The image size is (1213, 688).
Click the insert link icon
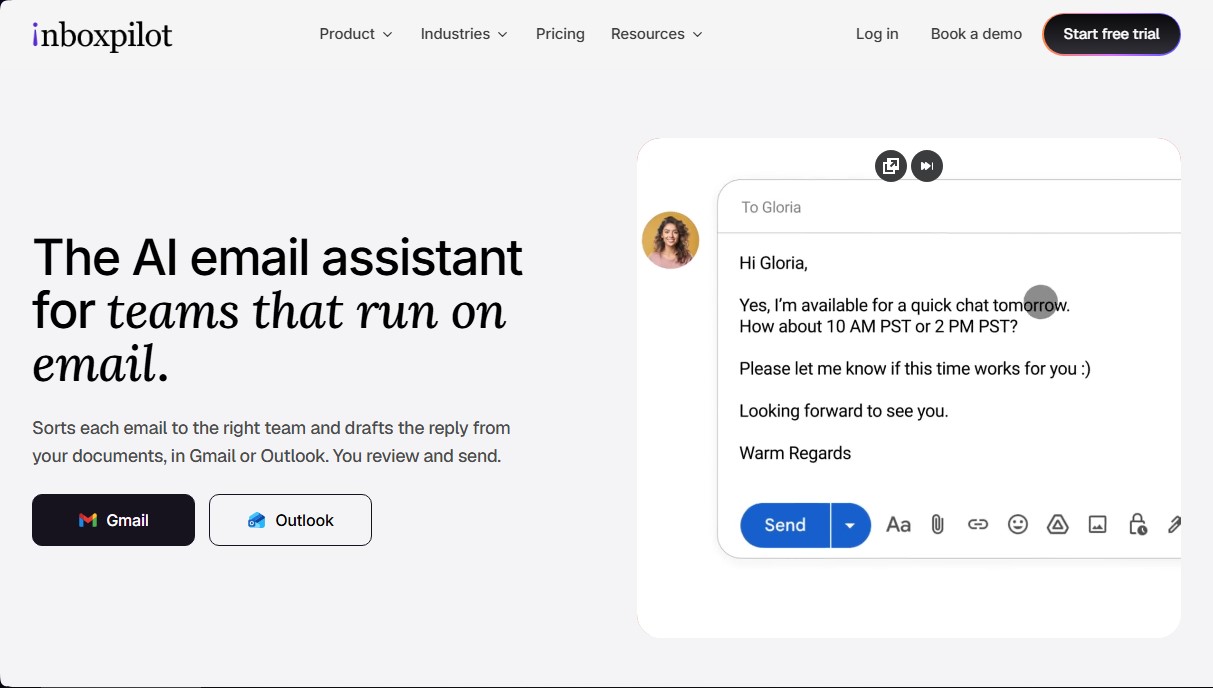point(978,525)
